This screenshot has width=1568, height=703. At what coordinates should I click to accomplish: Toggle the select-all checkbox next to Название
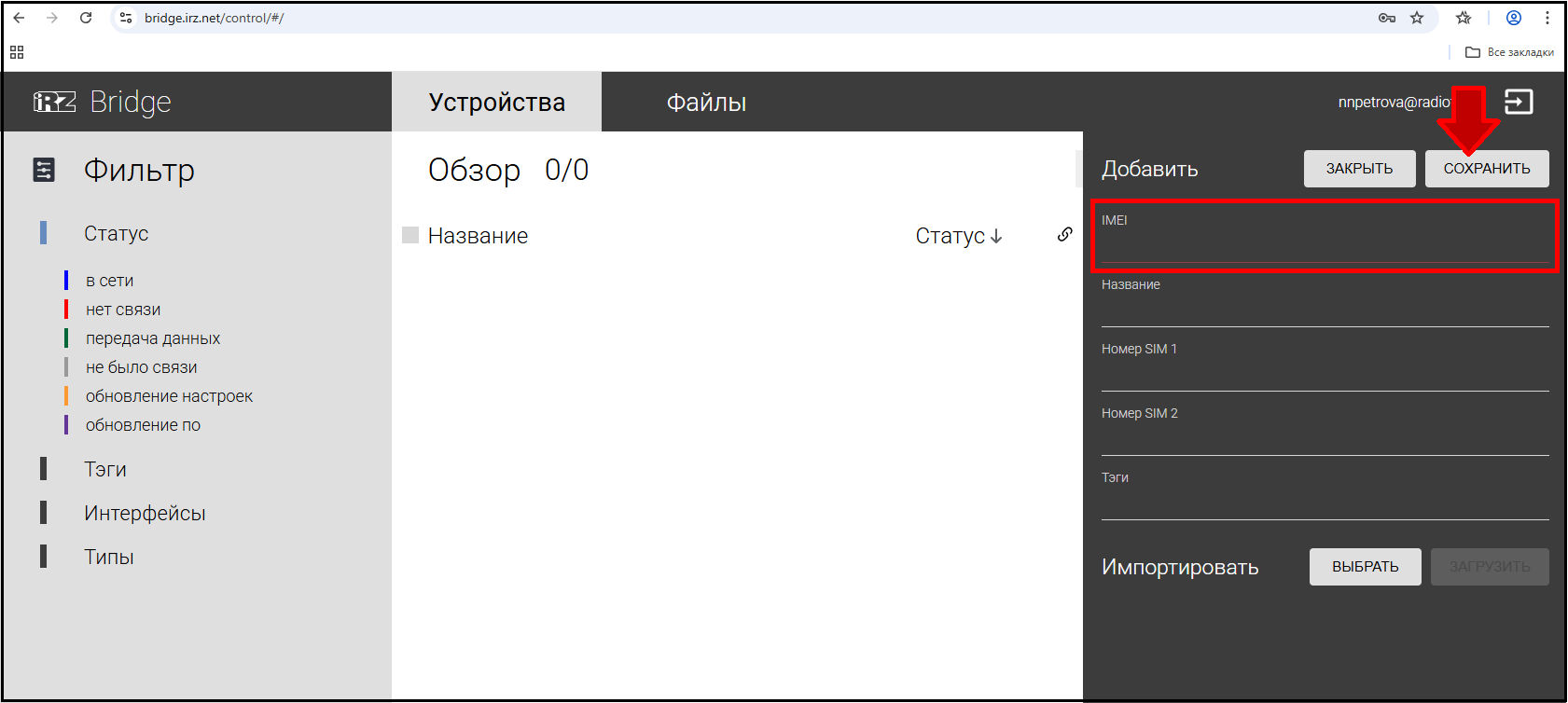click(x=410, y=235)
